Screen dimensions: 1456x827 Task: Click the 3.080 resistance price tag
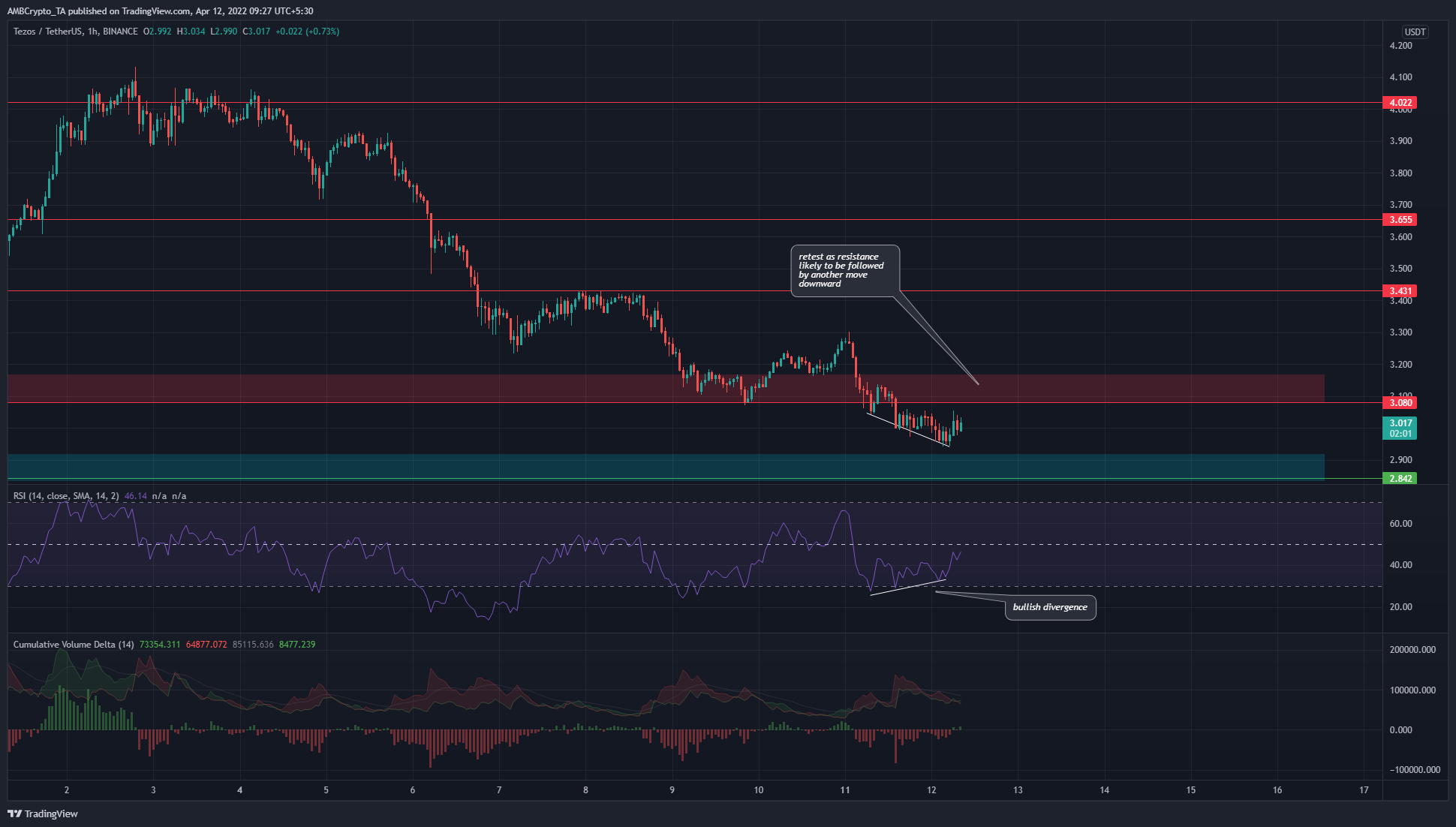tap(1400, 403)
